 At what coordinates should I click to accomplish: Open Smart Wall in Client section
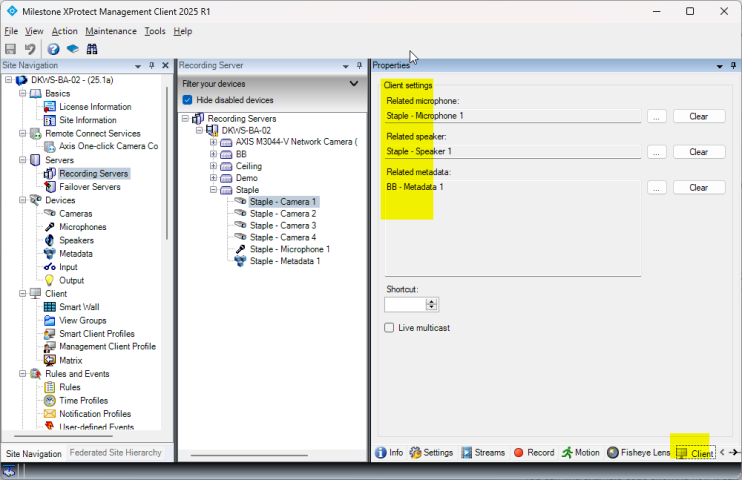click(x=78, y=307)
